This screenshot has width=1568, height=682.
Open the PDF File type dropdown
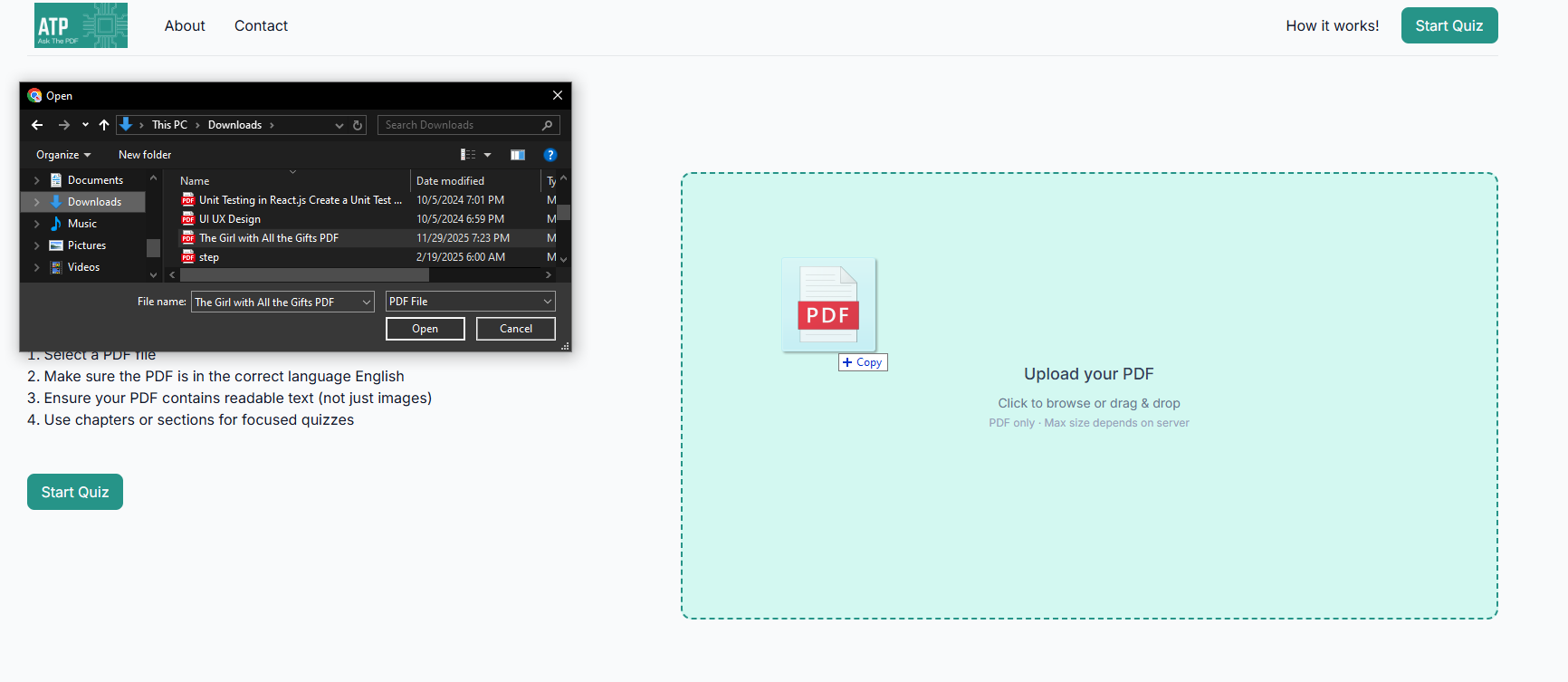[471, 302]
